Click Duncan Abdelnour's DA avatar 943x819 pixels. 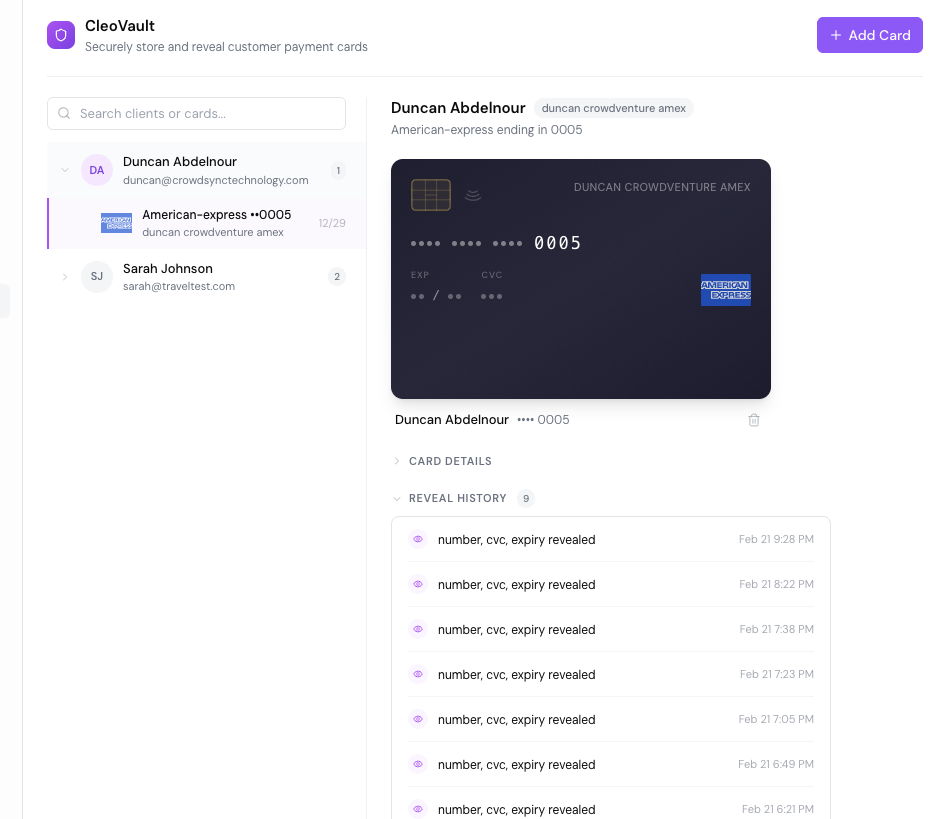pyautogui.click(x=96, y=170)
